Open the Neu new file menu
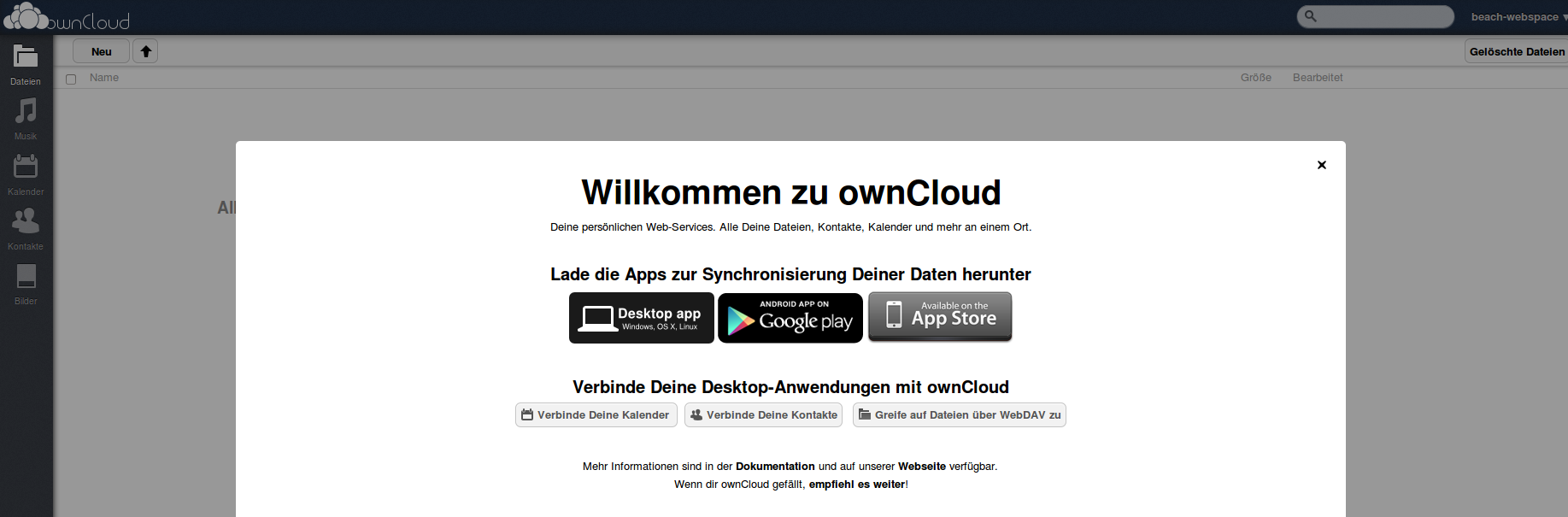The image size is (1568, 517). click(101, 51)
